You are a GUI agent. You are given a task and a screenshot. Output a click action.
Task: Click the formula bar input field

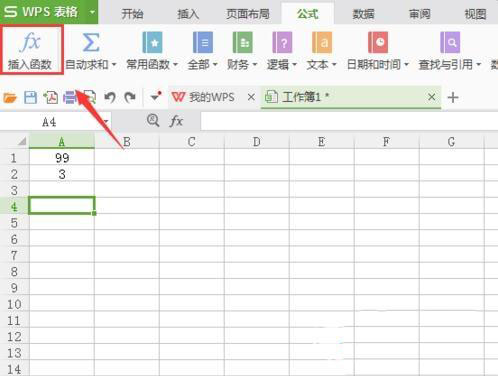pos(349,121)
